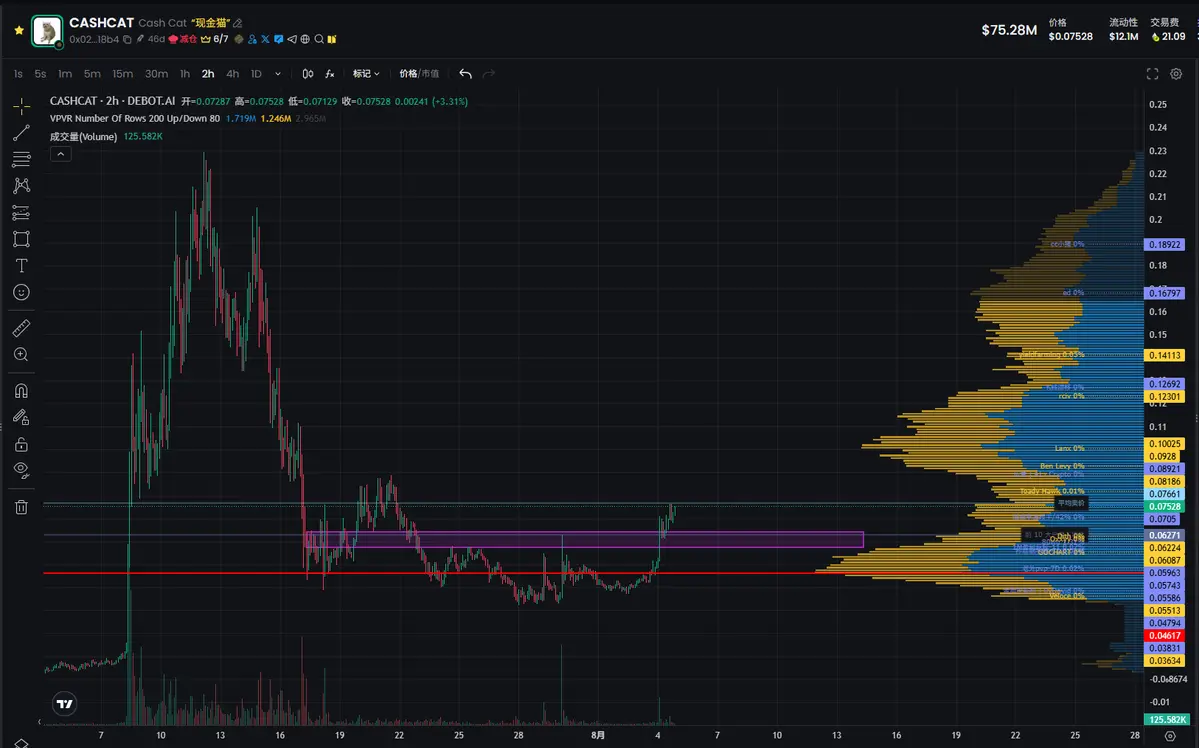
Task: Click the magnifier search icon in token header
Action: click(319, 39)
